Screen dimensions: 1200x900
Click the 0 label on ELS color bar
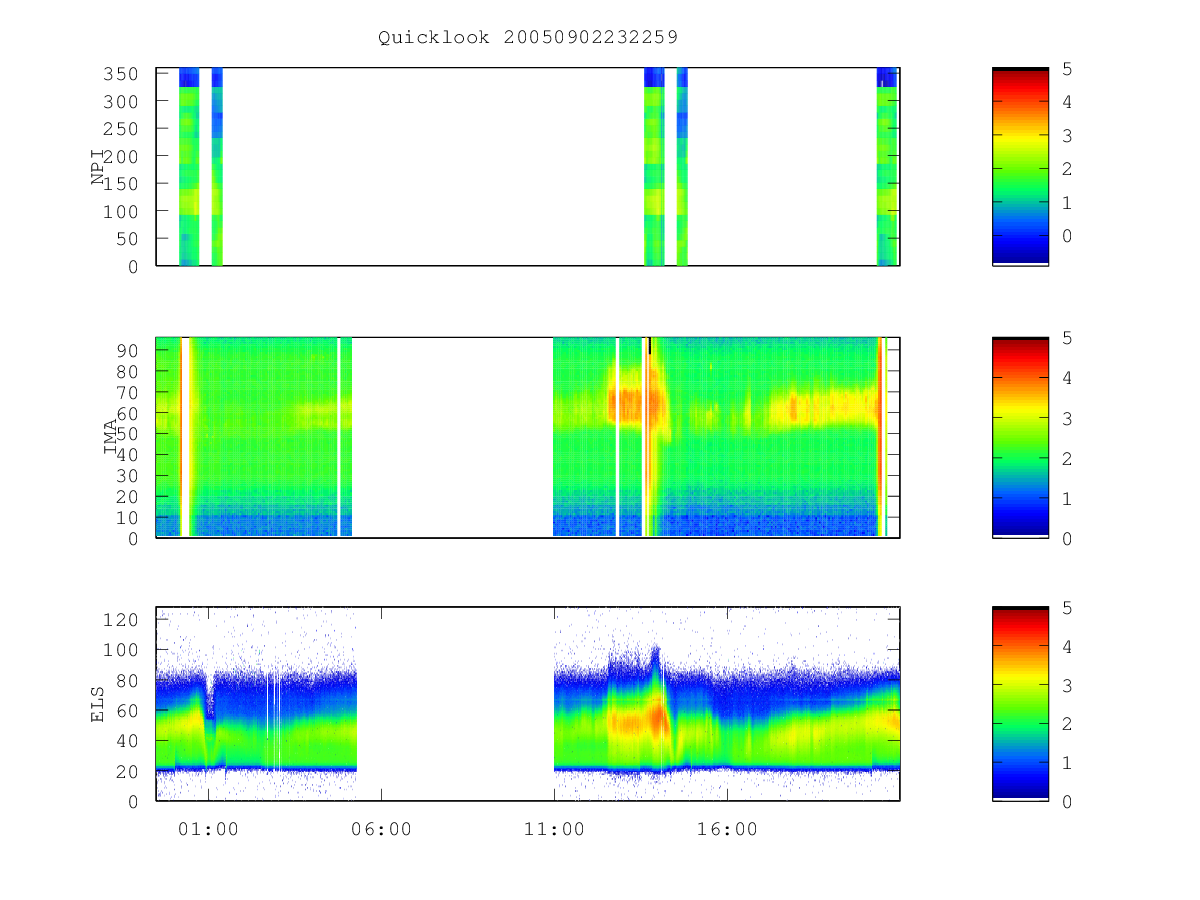click(x=1068, y=801)
